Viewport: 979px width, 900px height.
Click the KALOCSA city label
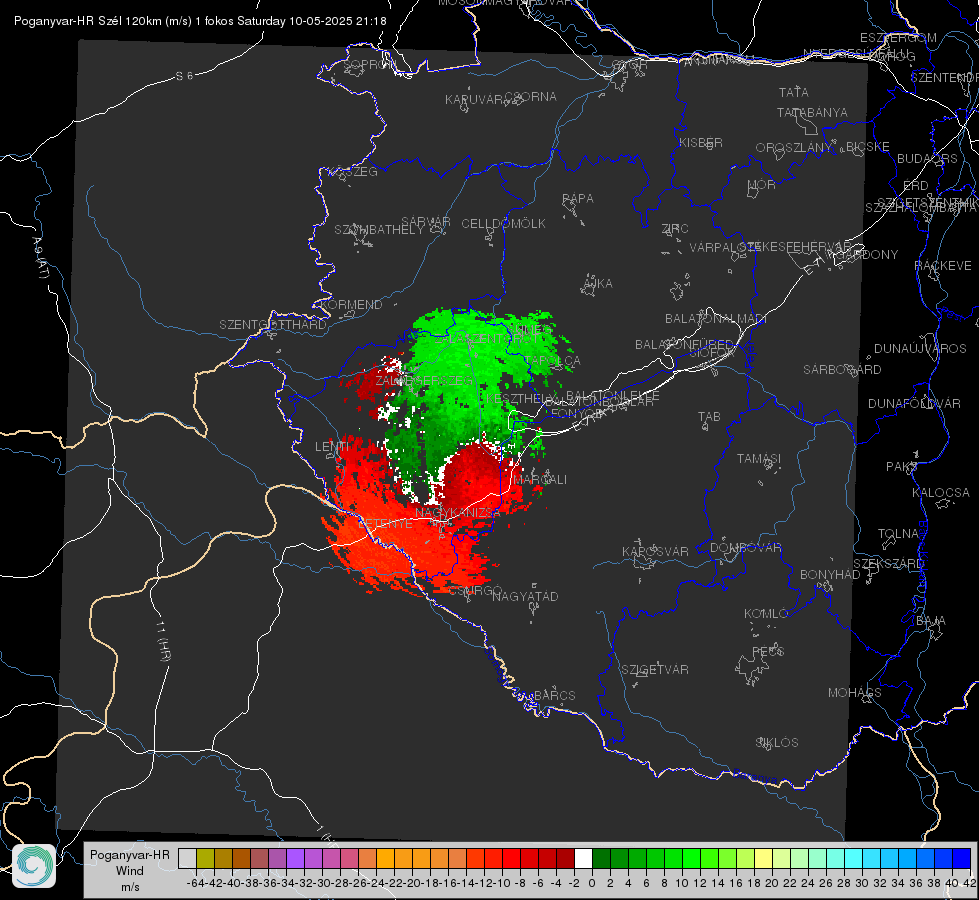[x=941, y=493]
